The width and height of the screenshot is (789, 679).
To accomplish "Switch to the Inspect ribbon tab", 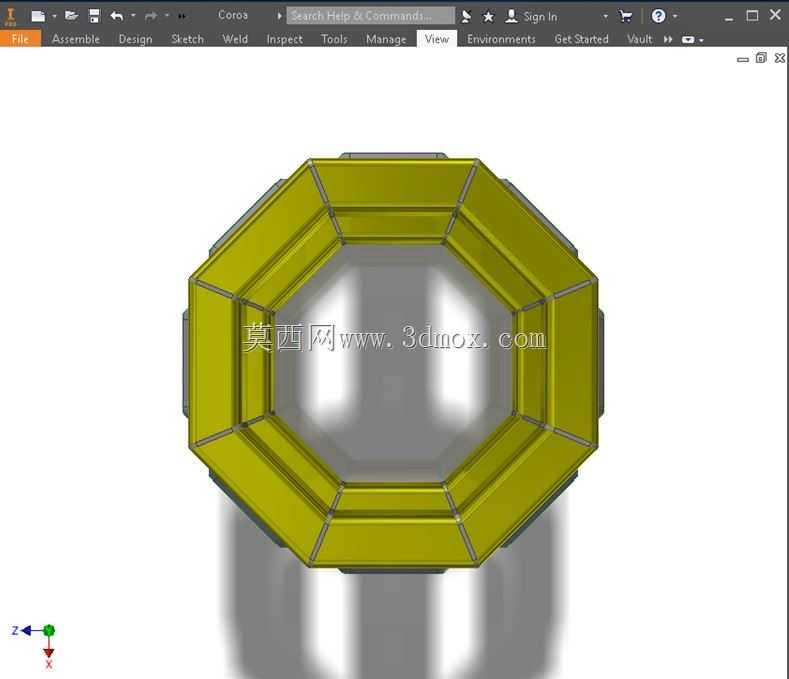I will tap(284, 39).
